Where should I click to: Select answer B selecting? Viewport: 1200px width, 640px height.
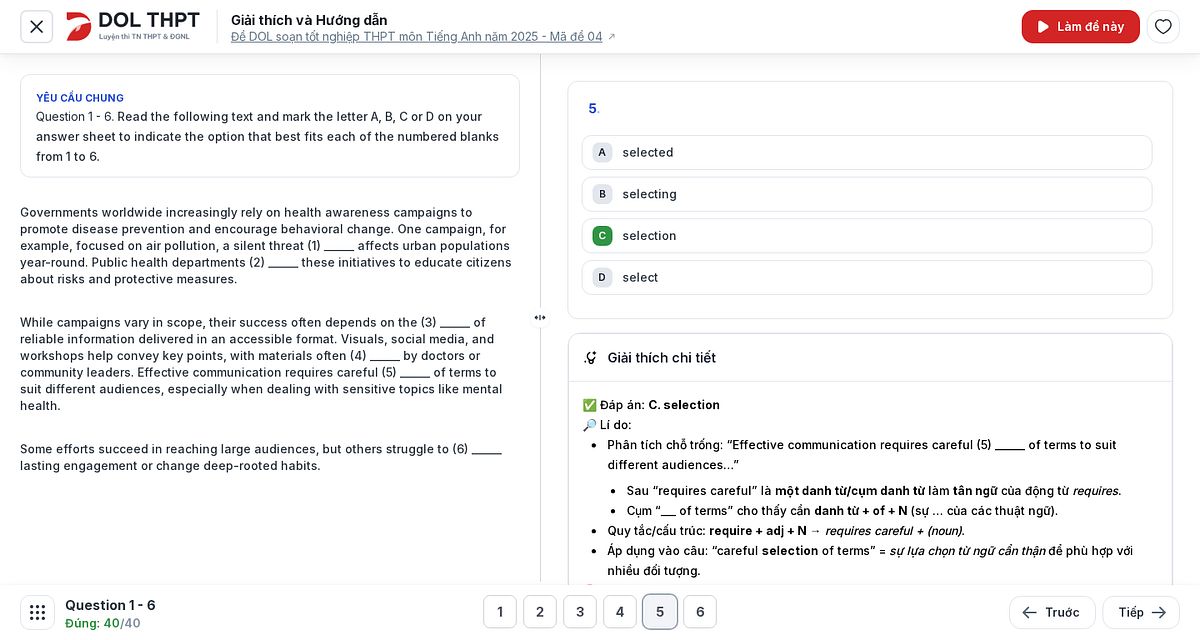[x=867, y=194]
